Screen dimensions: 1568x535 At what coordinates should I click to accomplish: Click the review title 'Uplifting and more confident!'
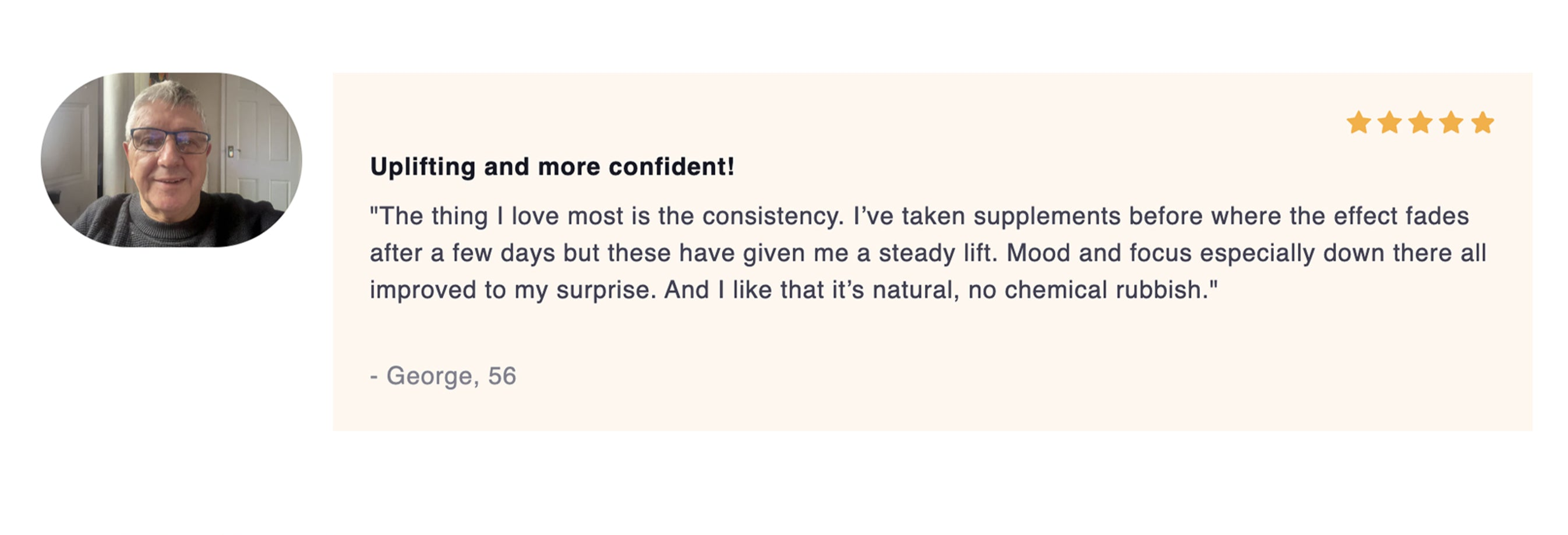pyautogui.click(x=552, y=166)
